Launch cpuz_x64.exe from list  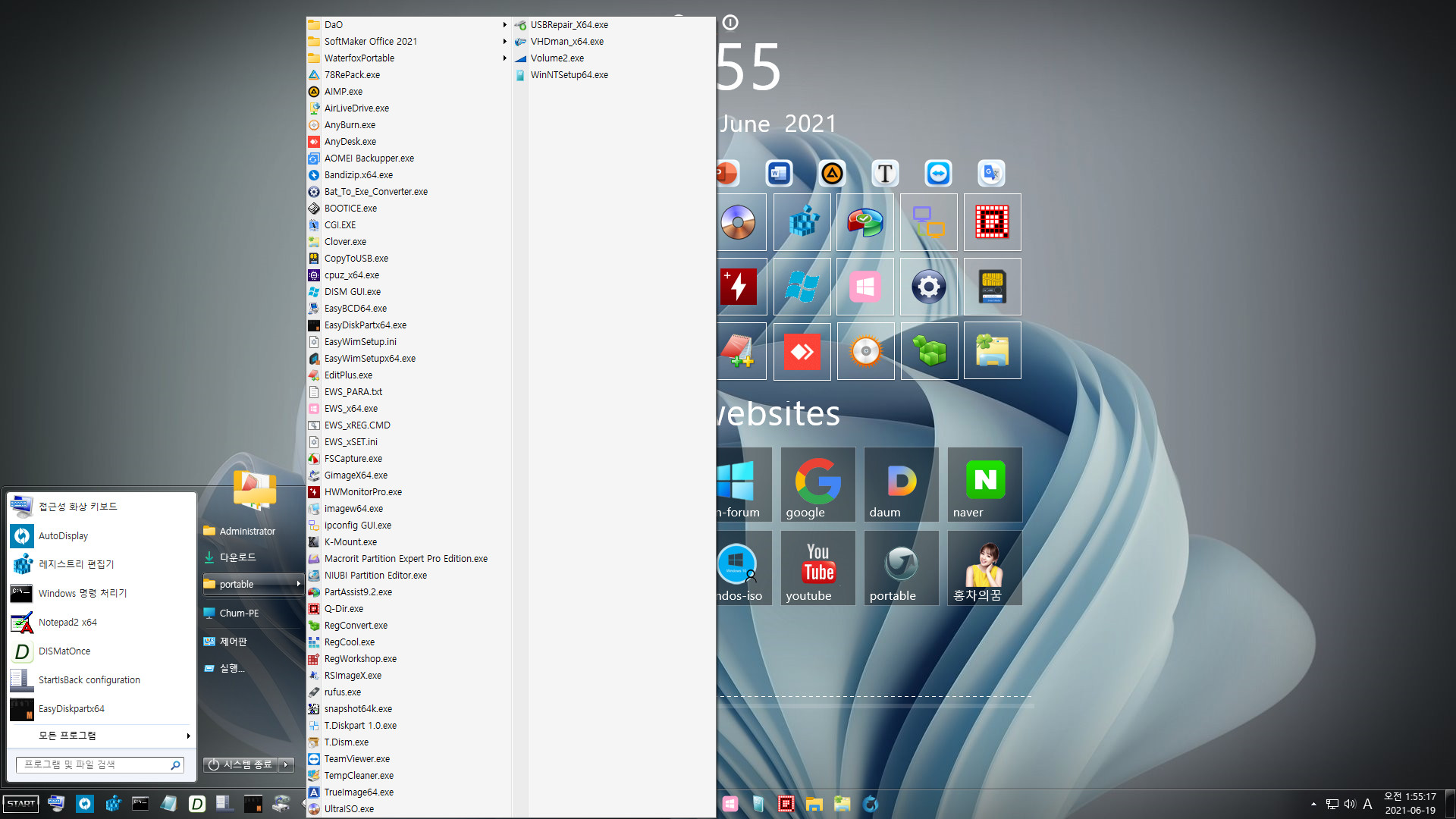407,275
